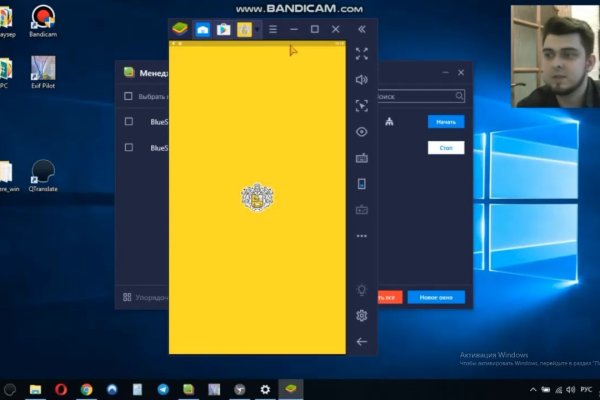
Task: Open the keyboard controls icon in sidebar
Action: click(x=361, y=158)
